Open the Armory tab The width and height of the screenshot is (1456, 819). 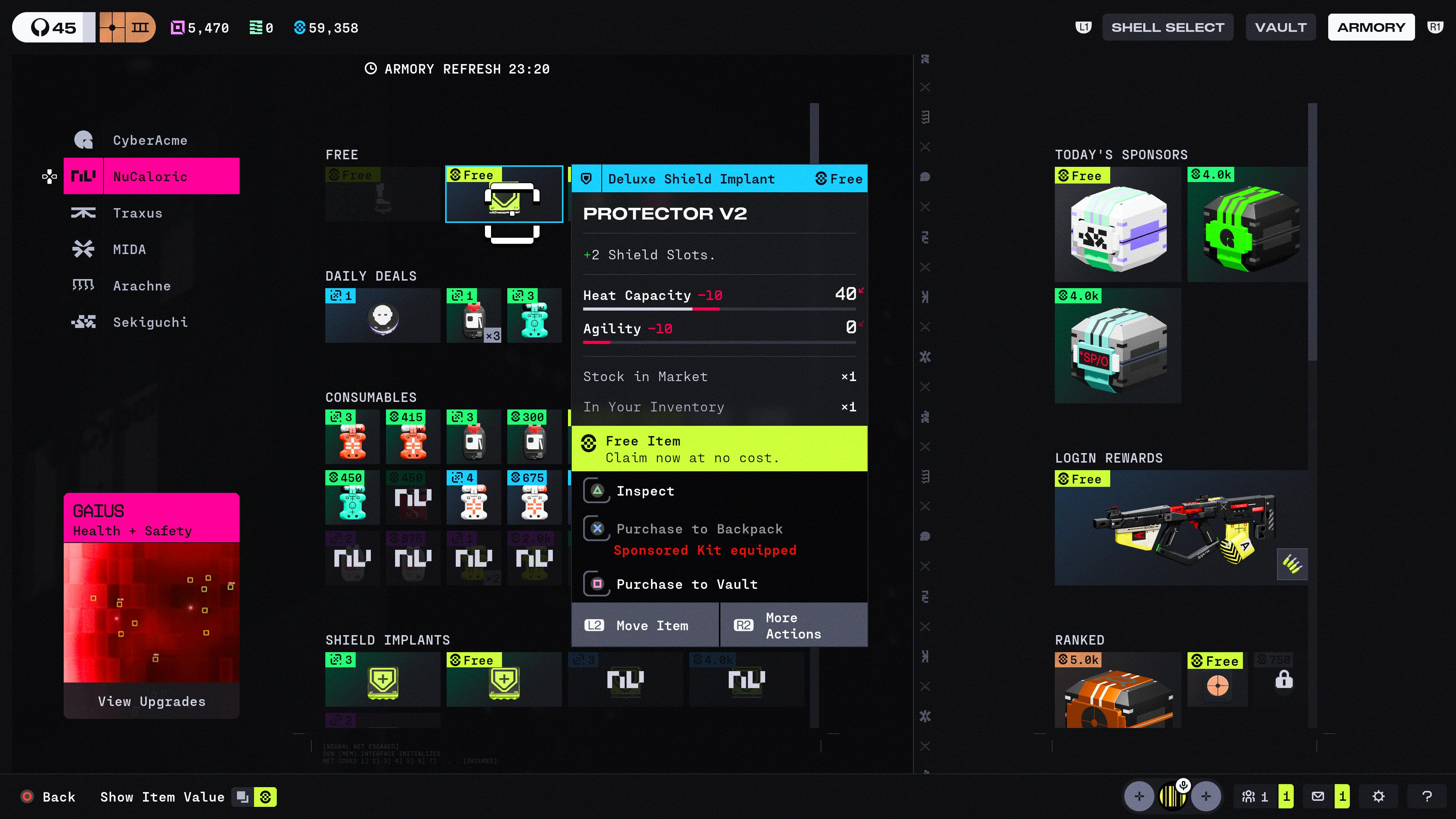click(1371, 27)
